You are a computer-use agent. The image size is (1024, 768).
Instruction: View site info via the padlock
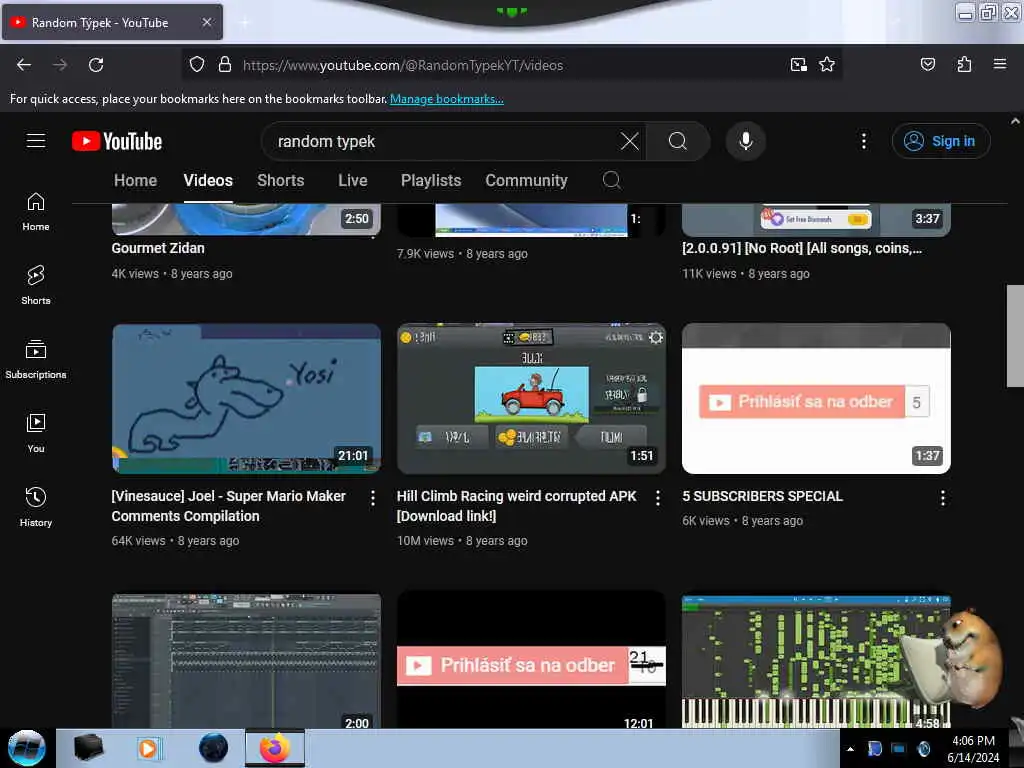(225, 65)
